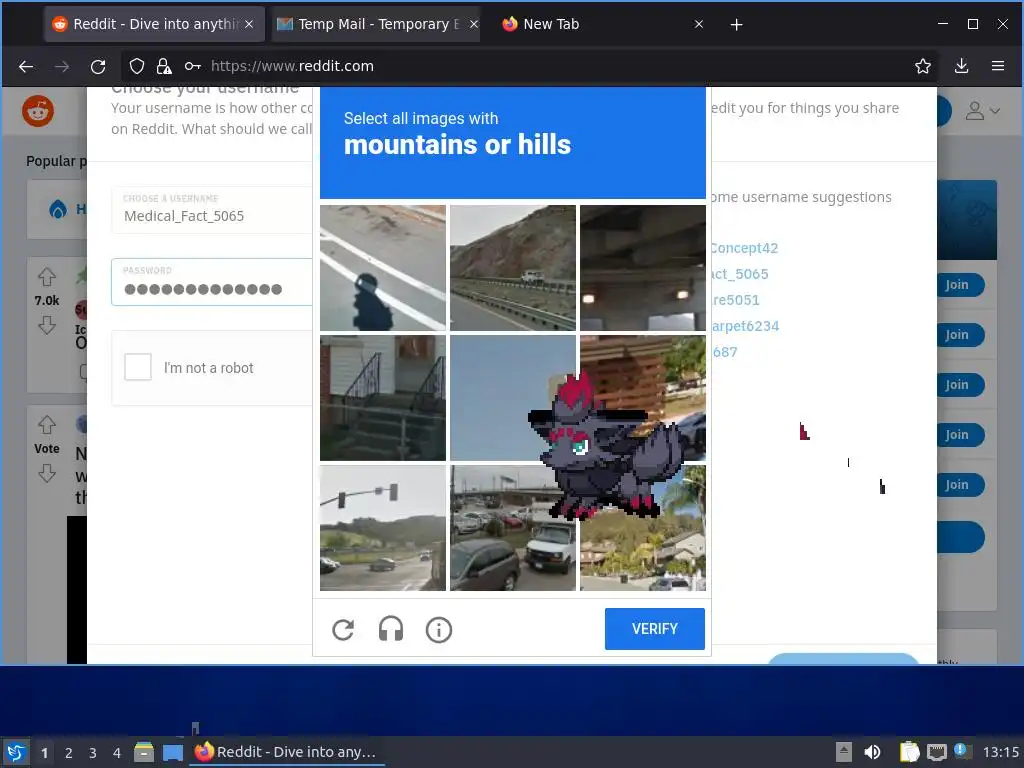Click the saved password key icon
This screenshot has width=1024, height=768.
tap(192, 66)
